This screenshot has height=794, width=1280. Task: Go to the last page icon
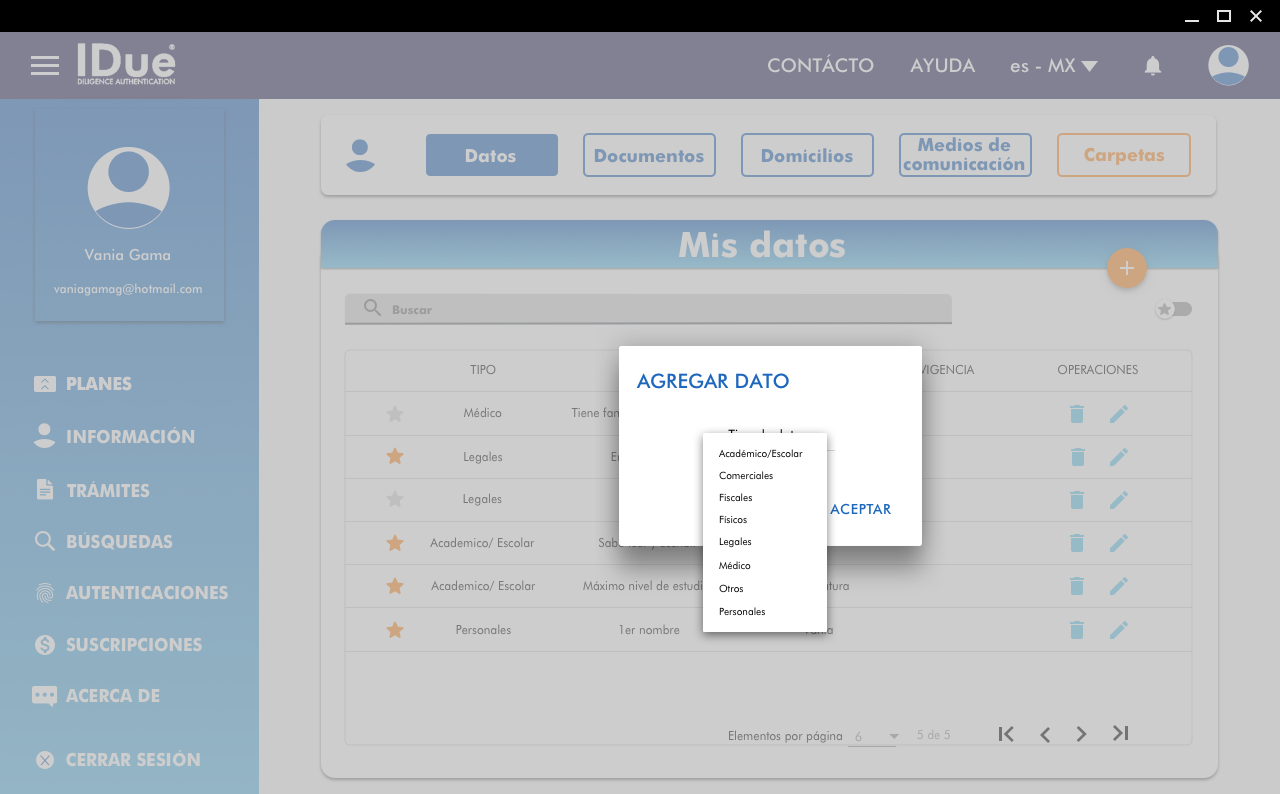1120,734
